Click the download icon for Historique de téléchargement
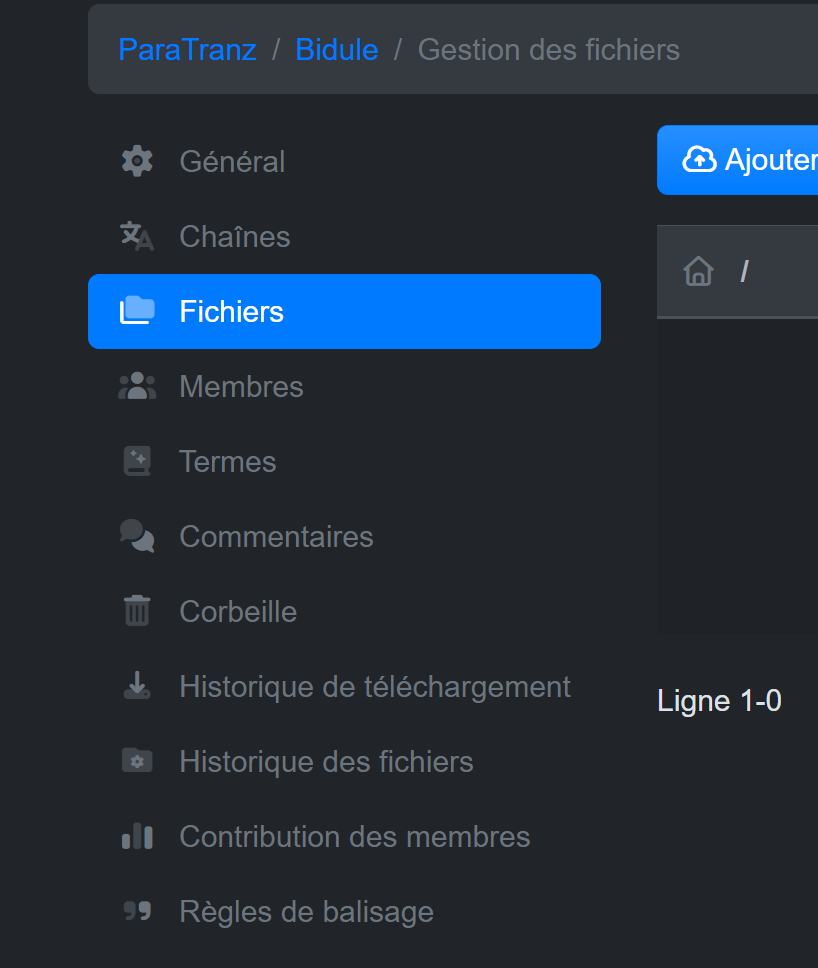The image size is (818, 968). coord(137,685)
